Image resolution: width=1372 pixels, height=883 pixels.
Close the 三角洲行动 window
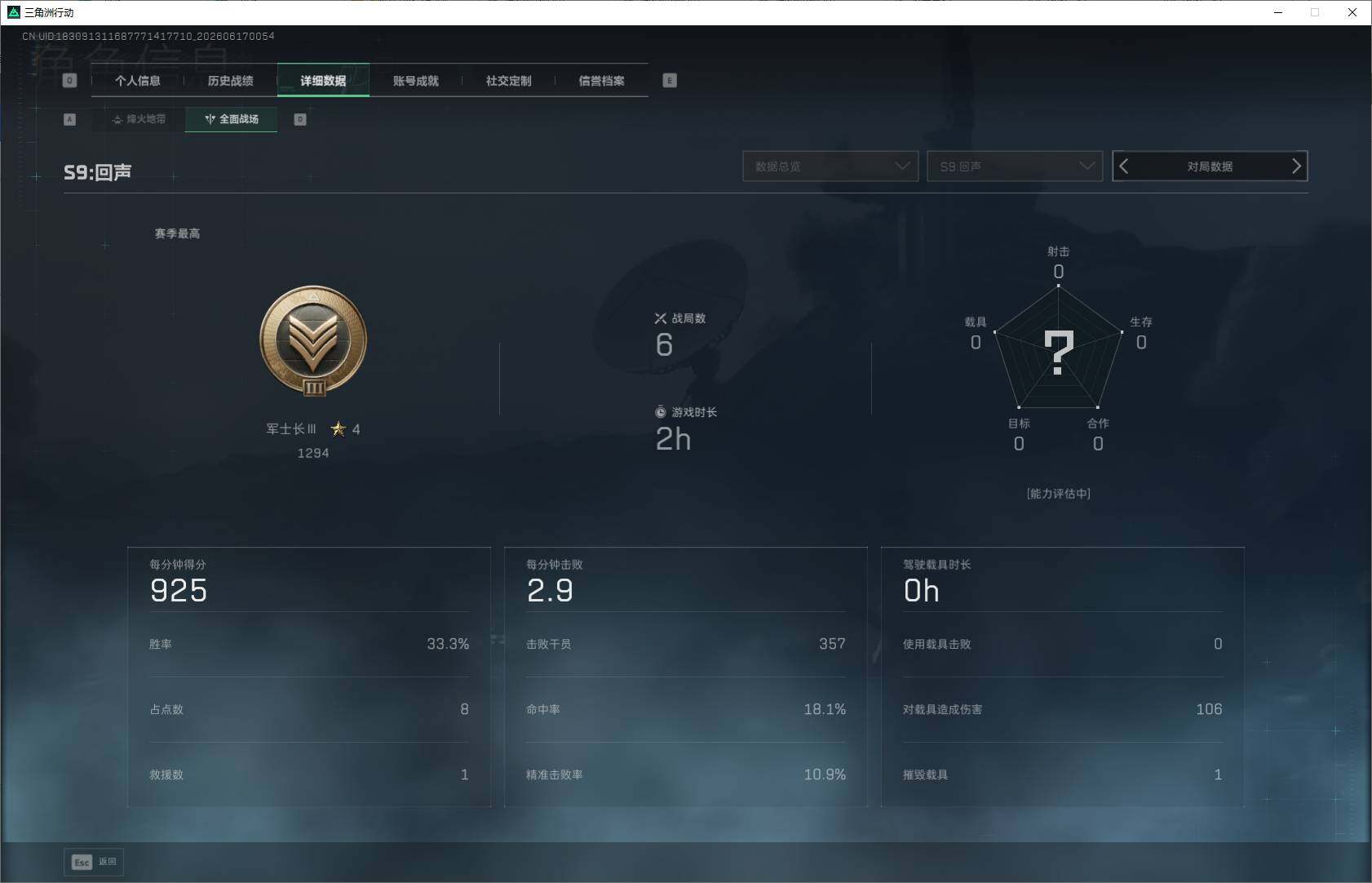tap(1352, 12)
